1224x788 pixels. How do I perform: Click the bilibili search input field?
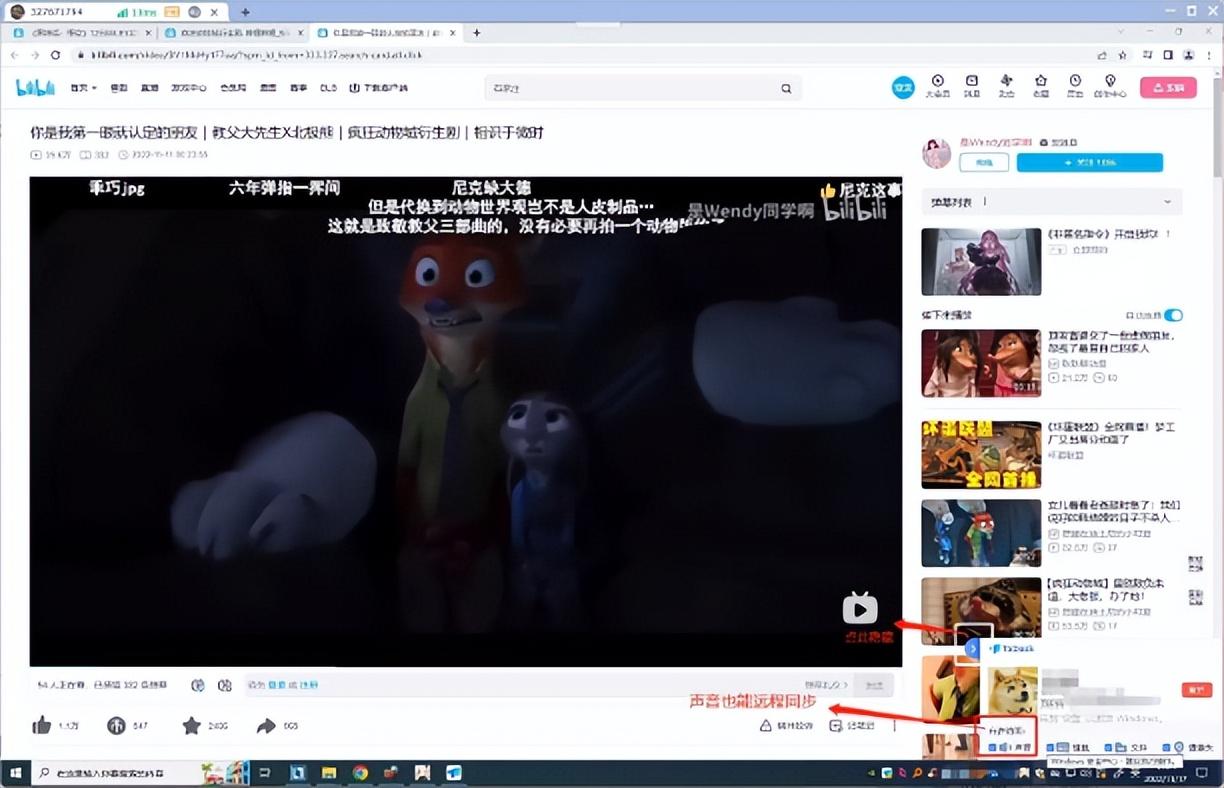(x=632, y=89)
